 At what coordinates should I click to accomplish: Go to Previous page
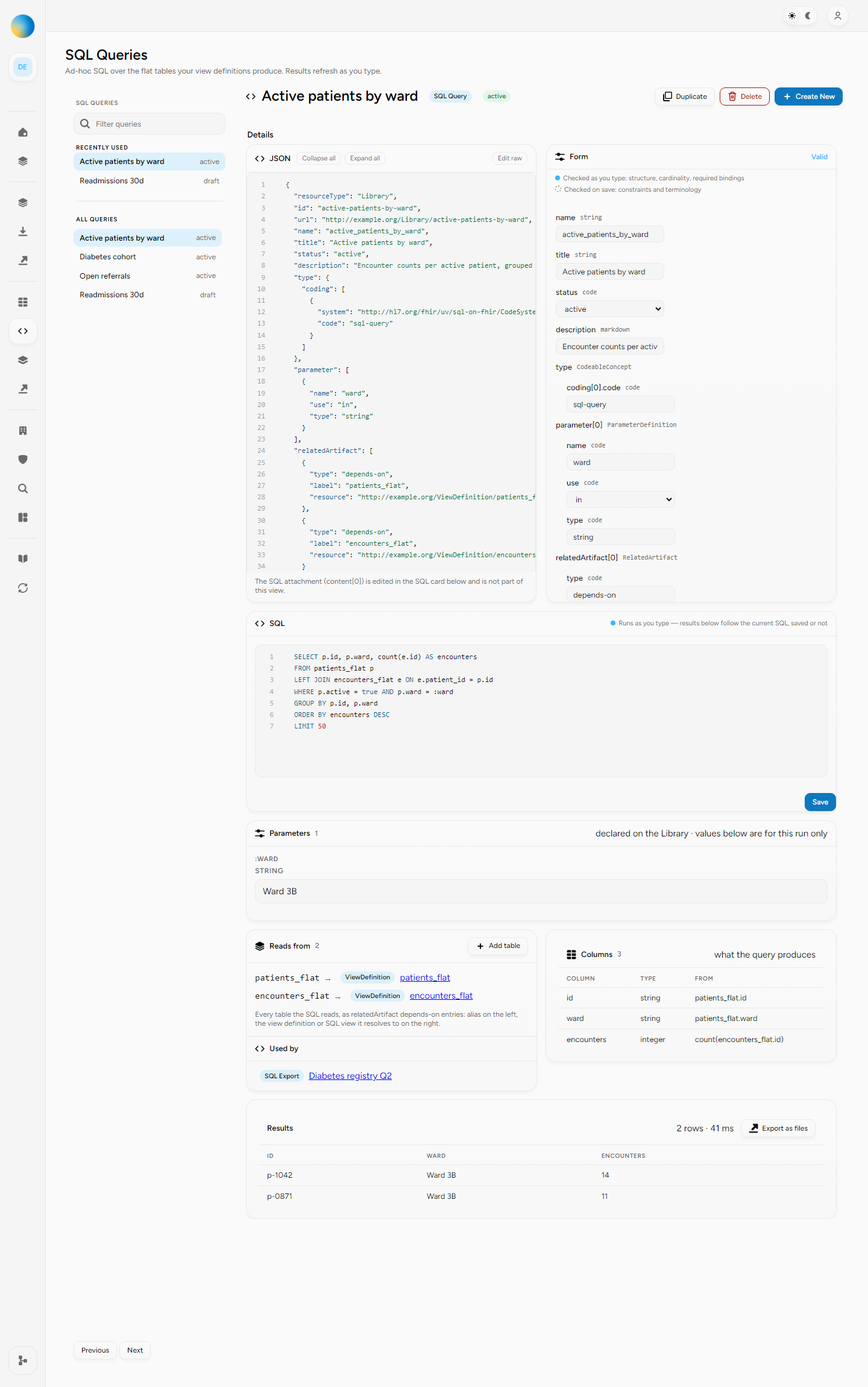pos(95,1350)
